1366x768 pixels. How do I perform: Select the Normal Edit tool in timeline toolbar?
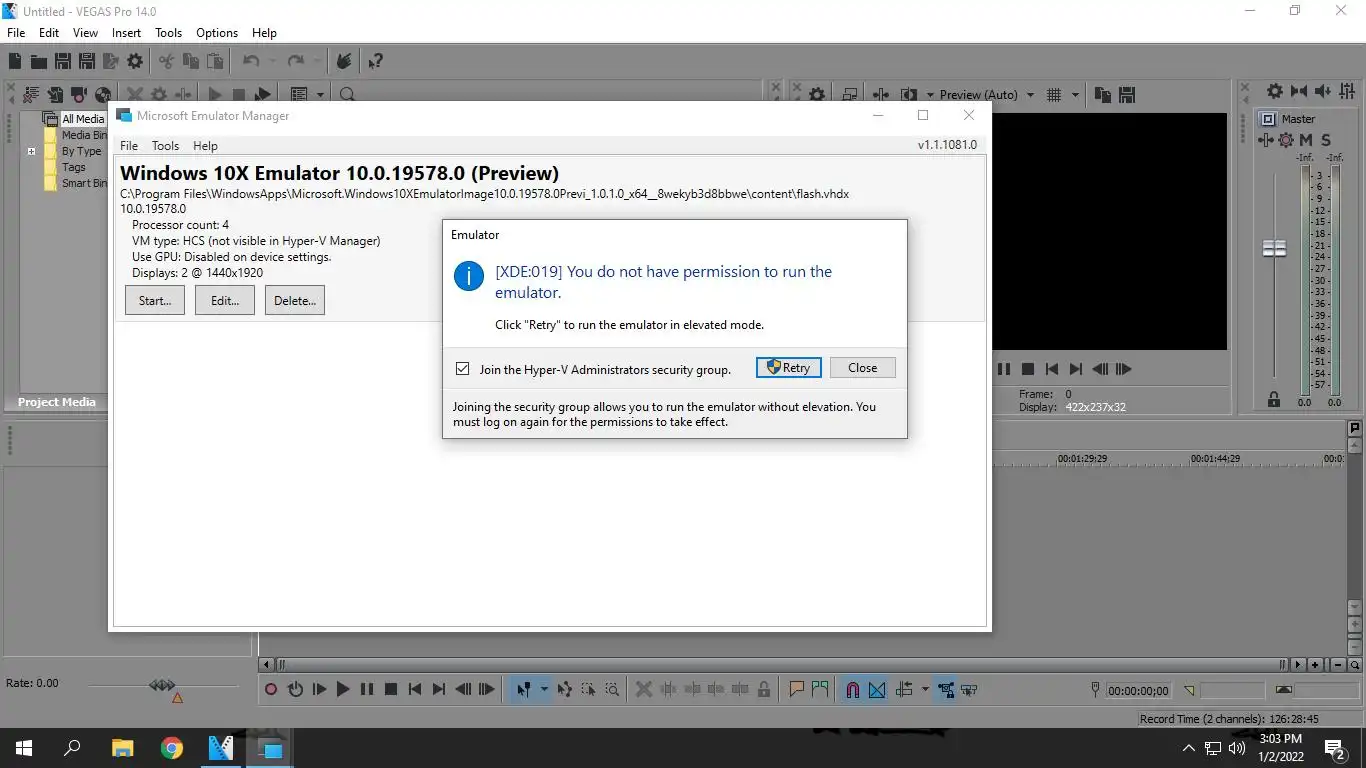(x=522, y=689)
